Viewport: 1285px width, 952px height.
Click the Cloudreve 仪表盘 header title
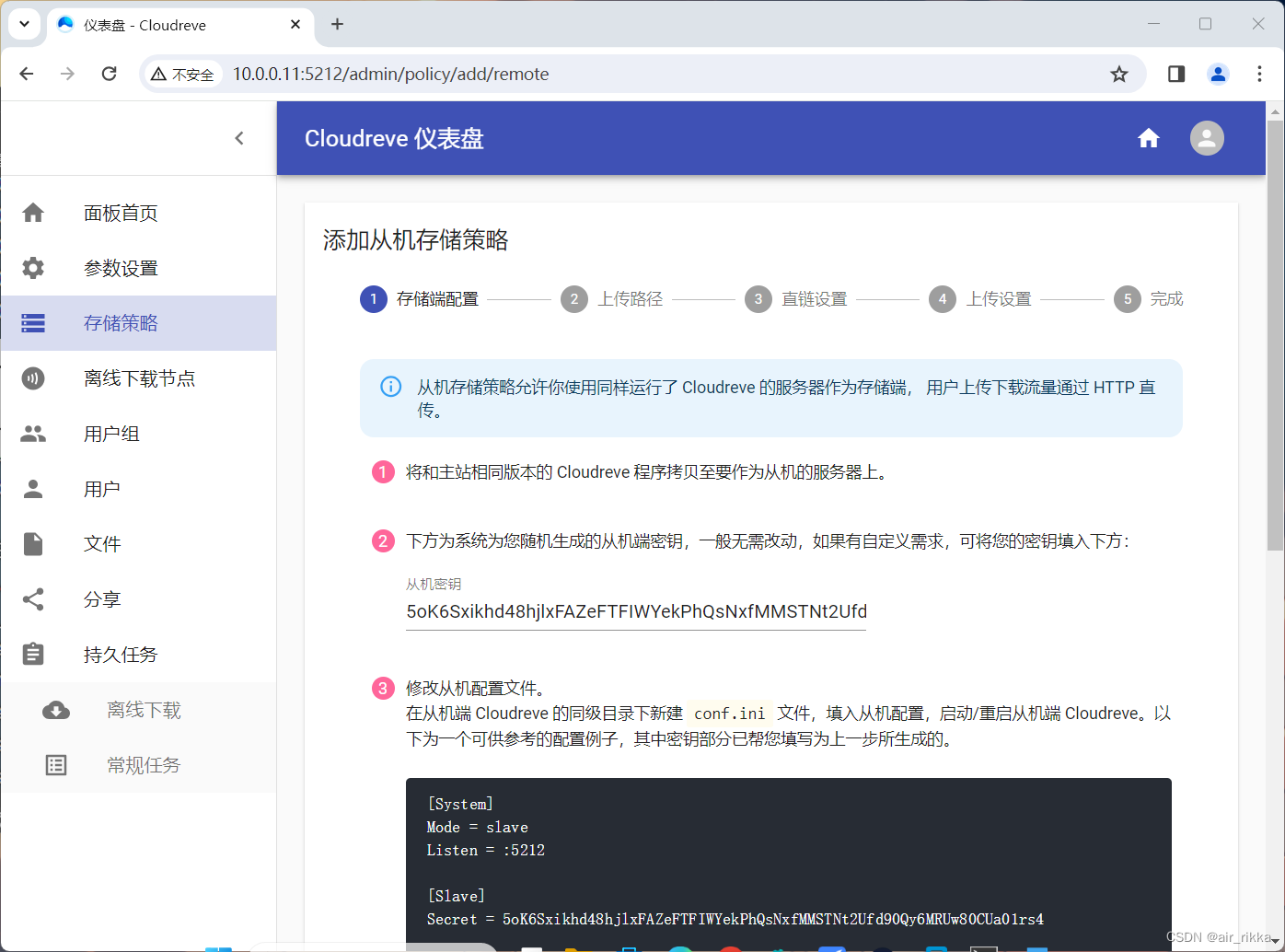[394, 138]
